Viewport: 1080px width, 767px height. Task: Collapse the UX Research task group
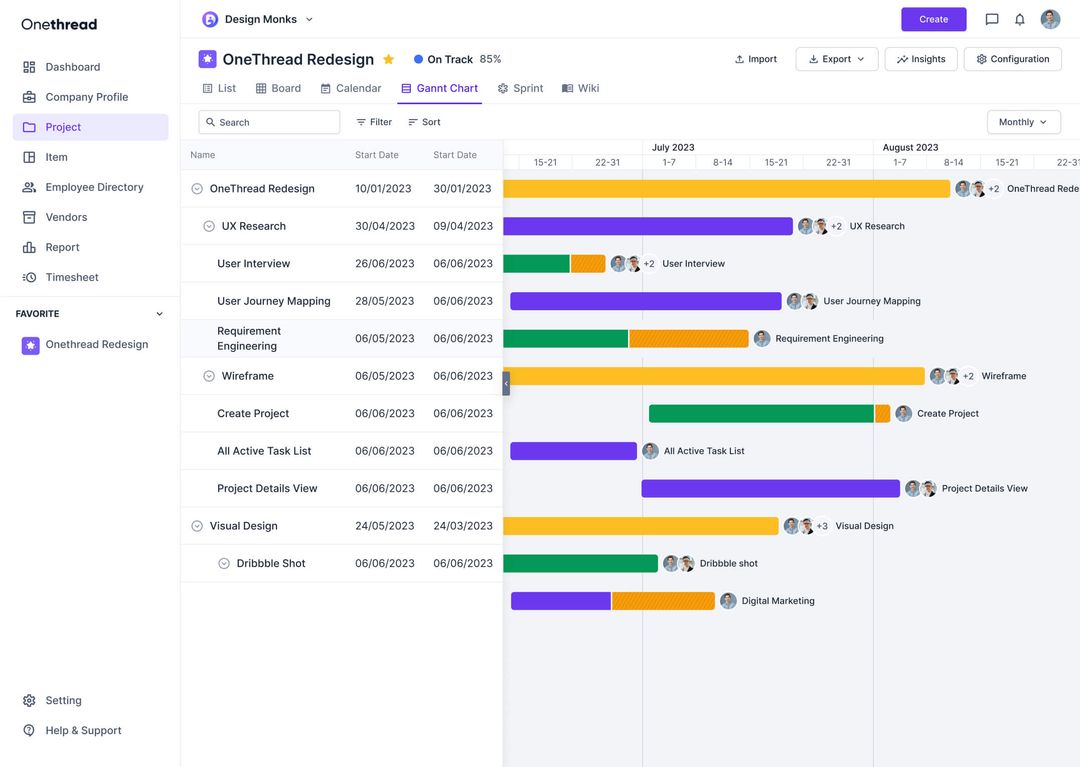(209, 226)
